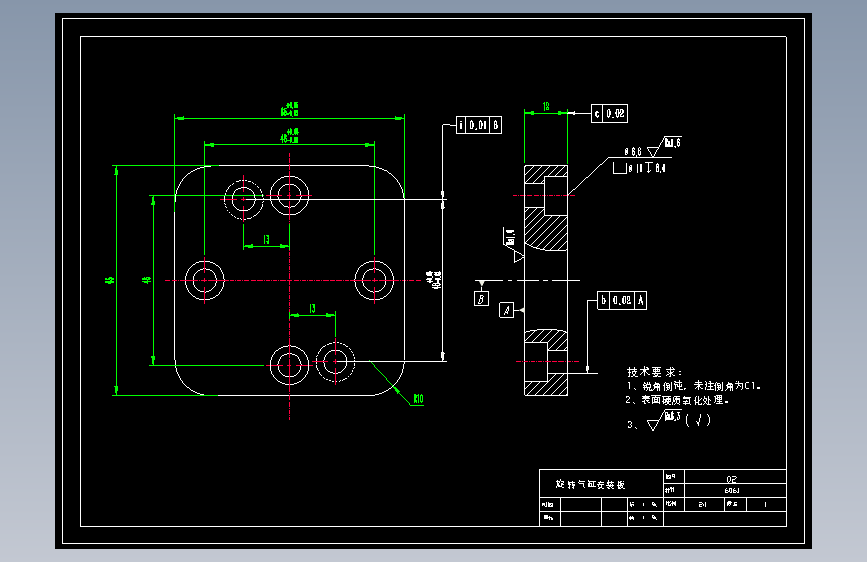
Task: Select the roughness symbol beside the ø6.6 callout
Action: coord(664,147)
